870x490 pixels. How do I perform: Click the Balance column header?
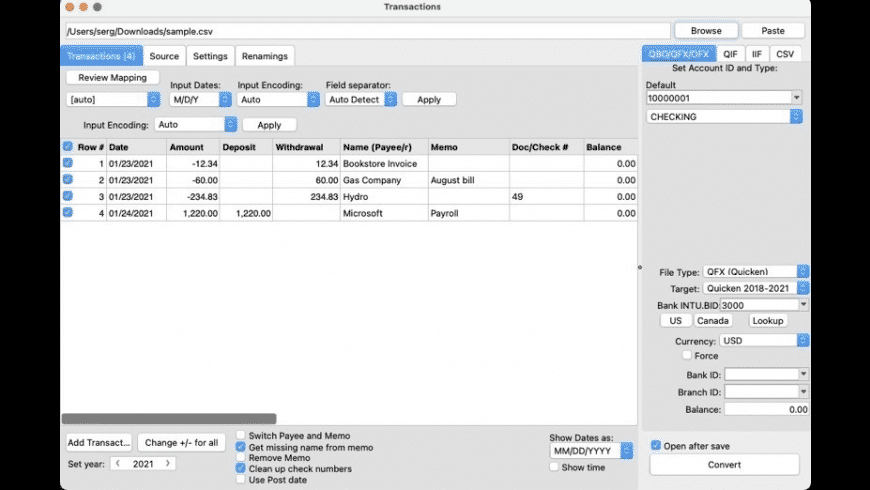pyautogui.click(x=610, y=147)
